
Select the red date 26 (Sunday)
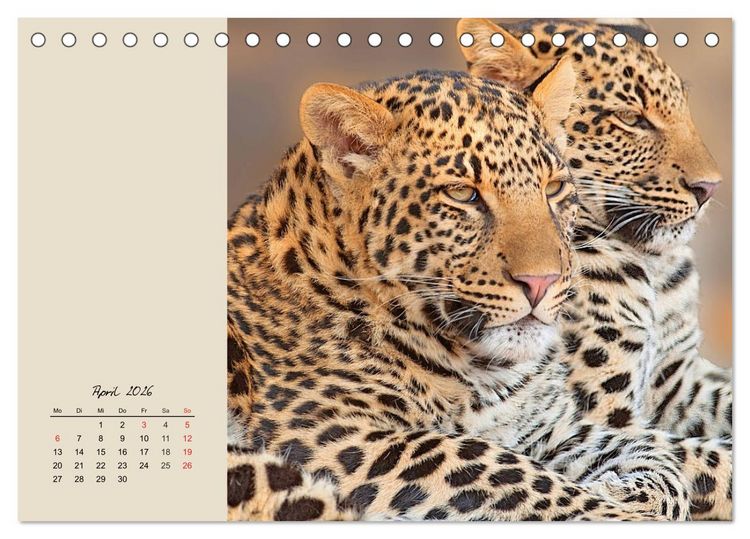[187, 465]
